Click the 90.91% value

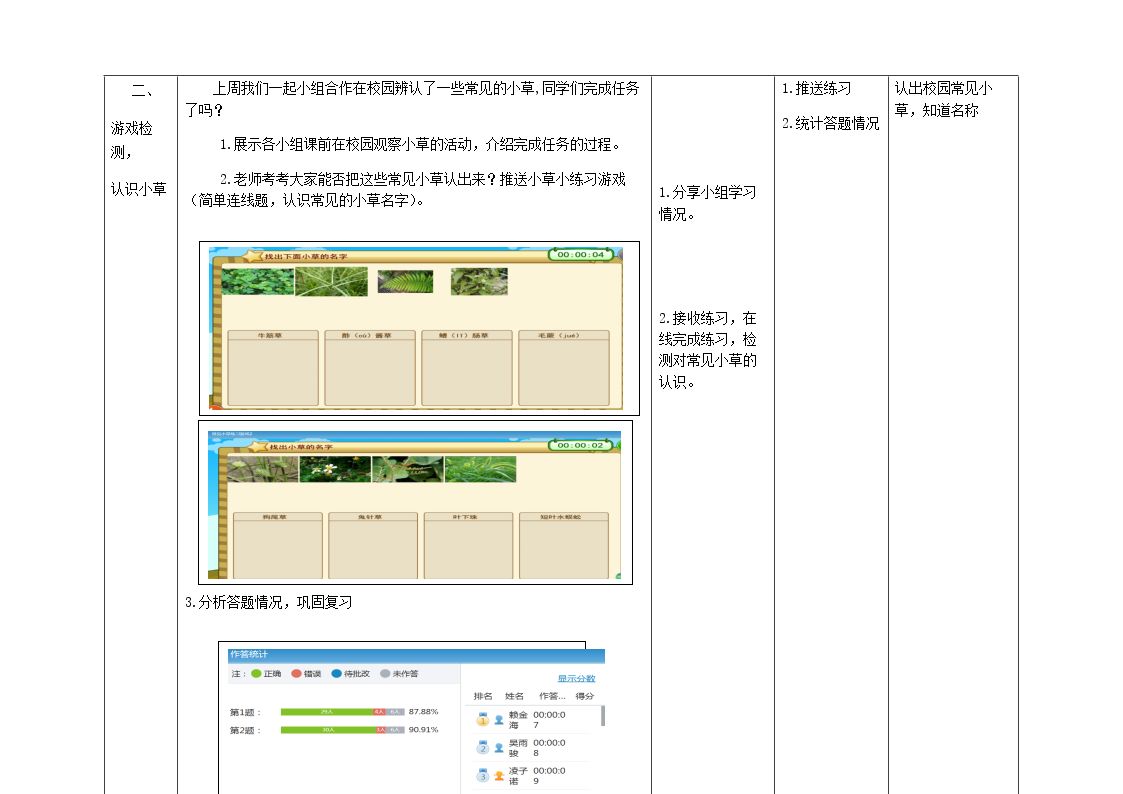(x=423, y=730)
